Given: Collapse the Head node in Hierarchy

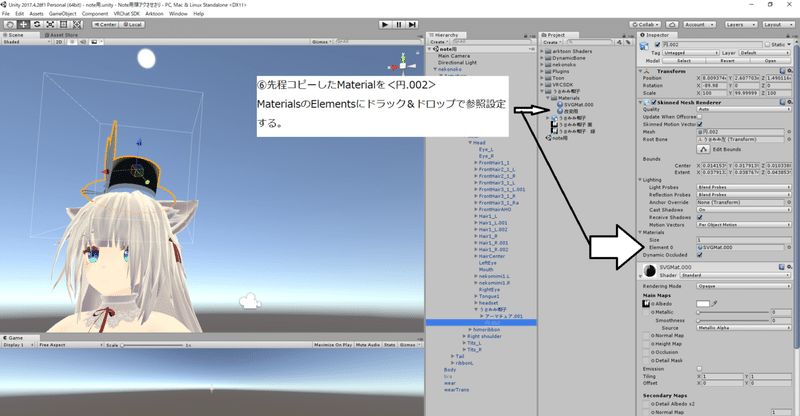Looking at the screenshot, I should [470, 143].
